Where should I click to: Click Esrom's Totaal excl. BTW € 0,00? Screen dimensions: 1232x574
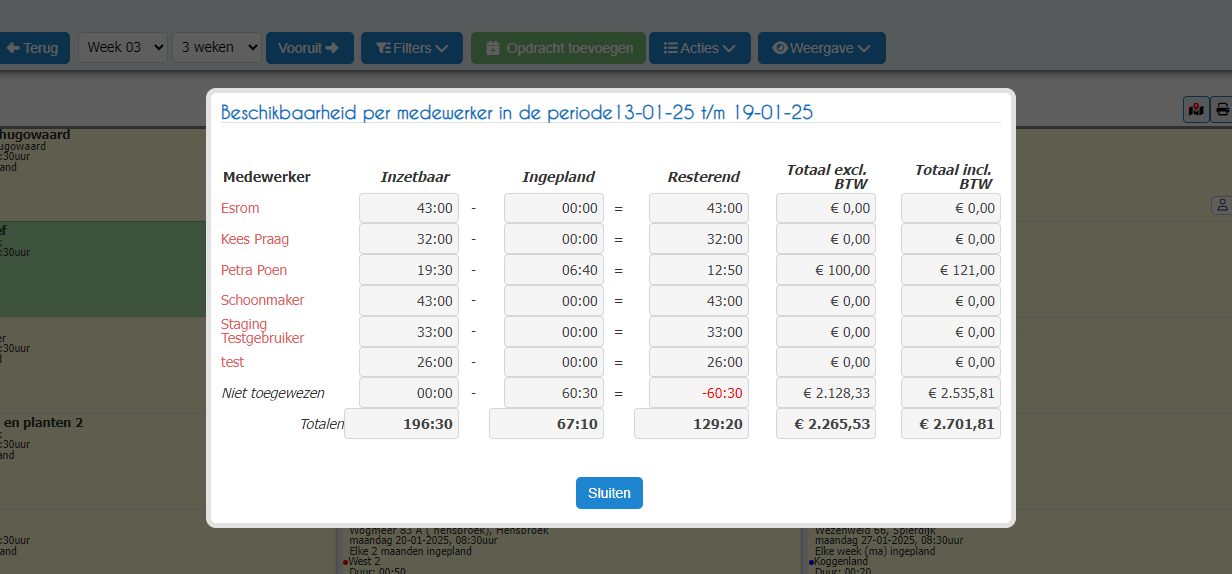[826, 208]
